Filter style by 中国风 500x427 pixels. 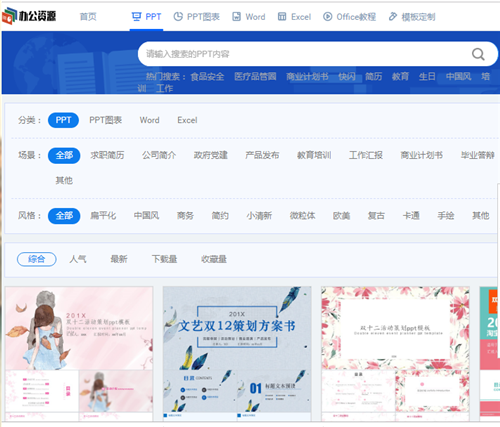click(146, 216)
